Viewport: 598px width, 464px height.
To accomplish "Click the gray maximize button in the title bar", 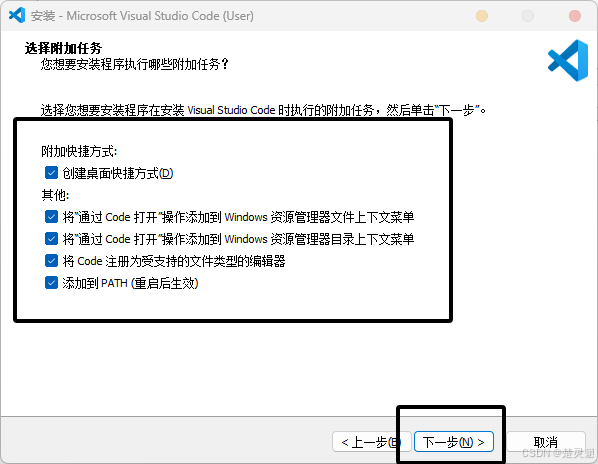I will 528,16.
